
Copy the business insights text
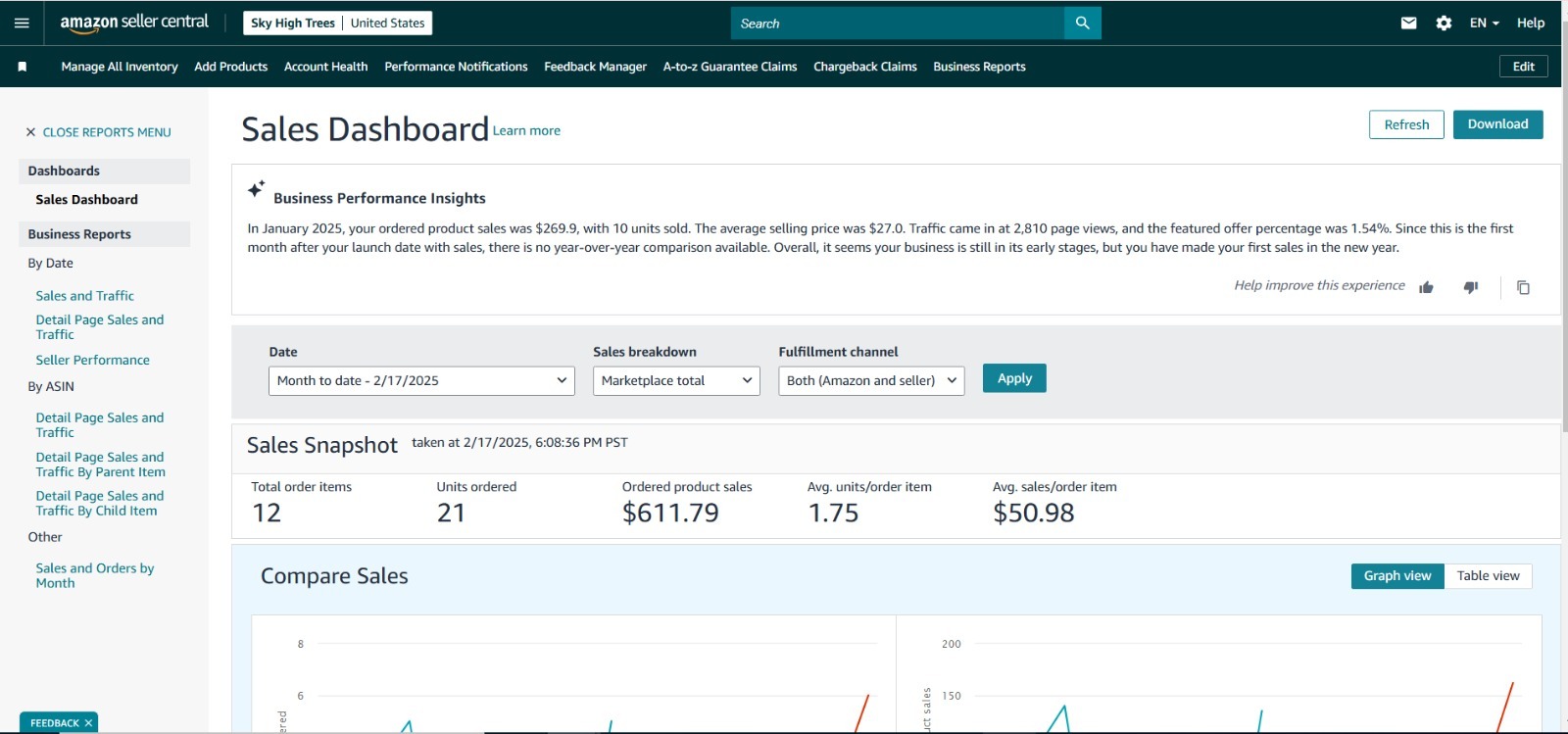click(1523, 287)
